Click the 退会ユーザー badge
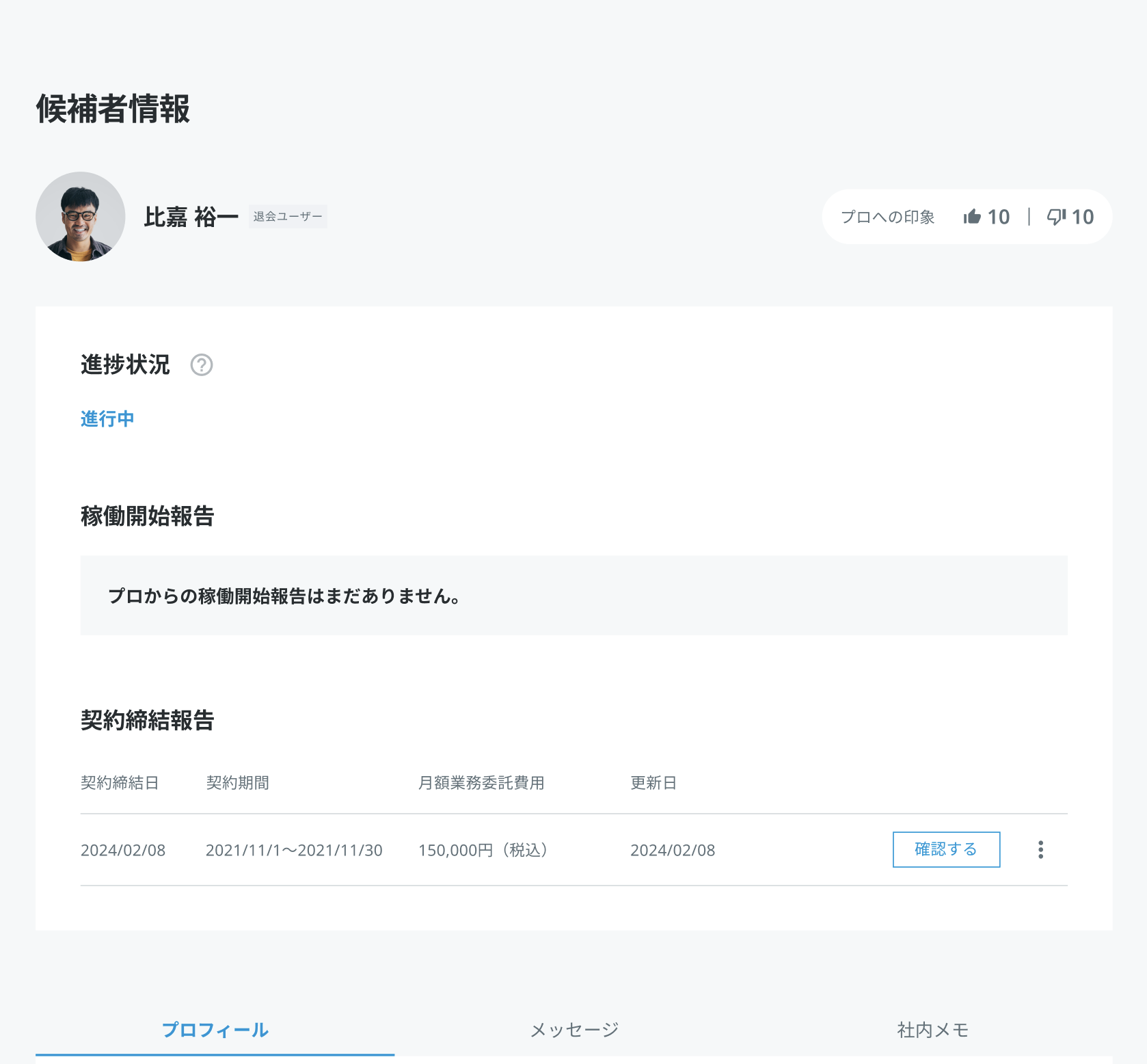Viewport: 1147px width, 1064px height. click(x=287, y=217)
